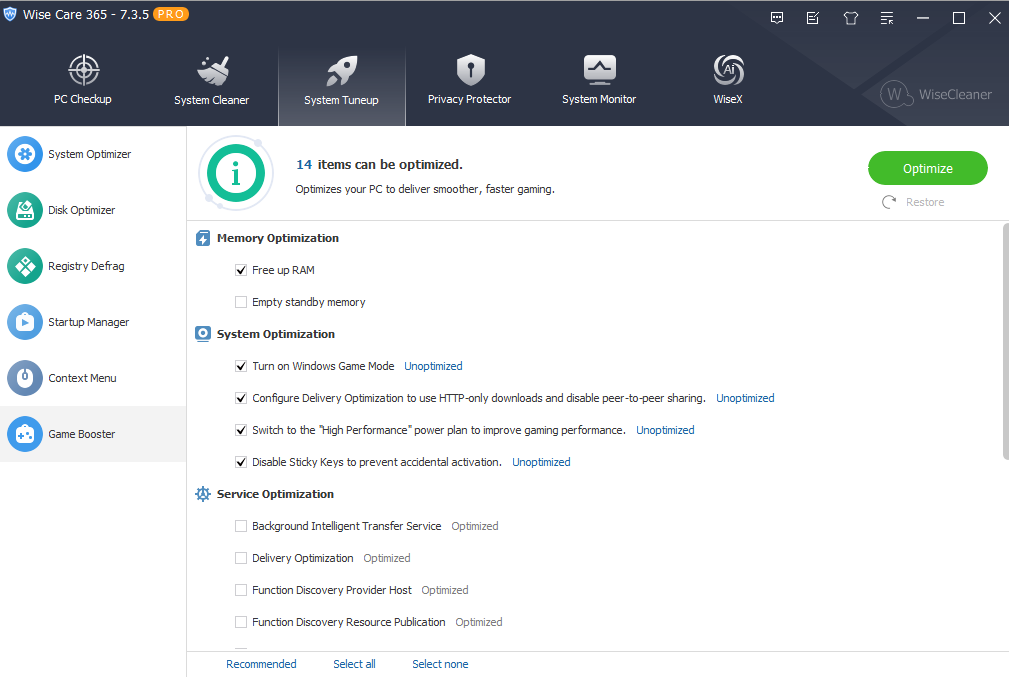Uncheck Free up RAM
This screenshot has width=1009, height=677.
pyautogui.click(x=241, y=270)
